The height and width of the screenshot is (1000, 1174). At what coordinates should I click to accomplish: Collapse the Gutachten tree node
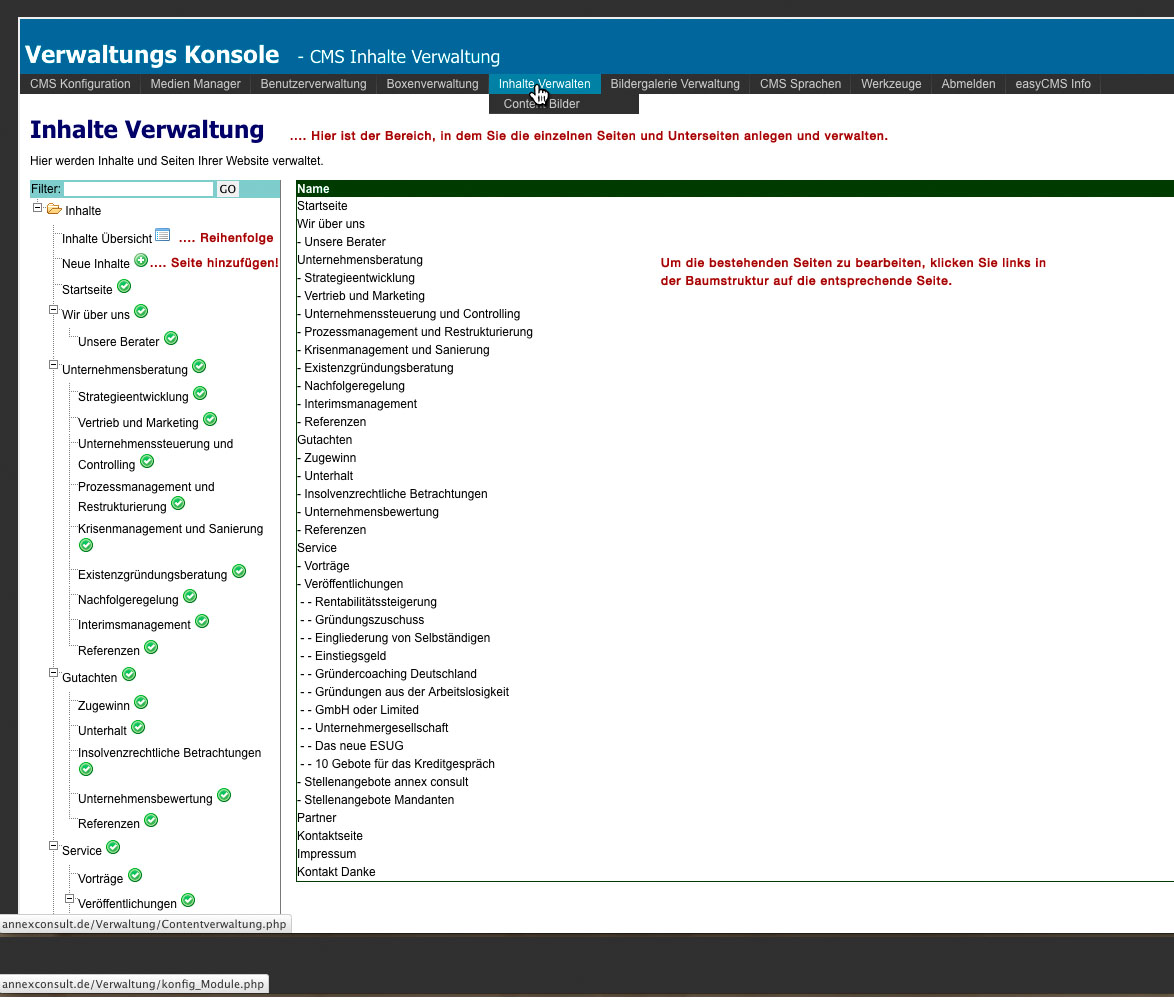[54, 674]
